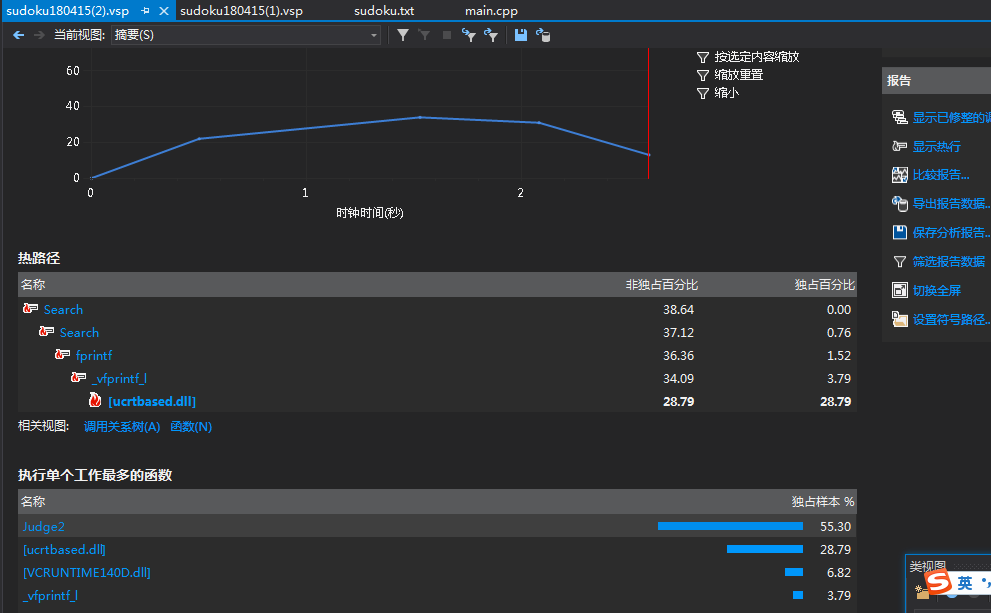Click the blue save icon in toolbar
991x613 pixels.
pyautogui.click(x=521, y=35)
